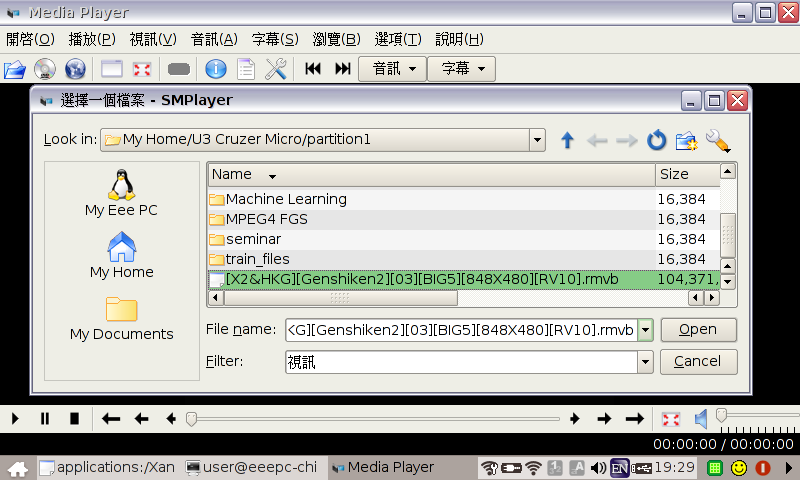
Task: Mute audio using the speaker icon
Action: point(702,418)
